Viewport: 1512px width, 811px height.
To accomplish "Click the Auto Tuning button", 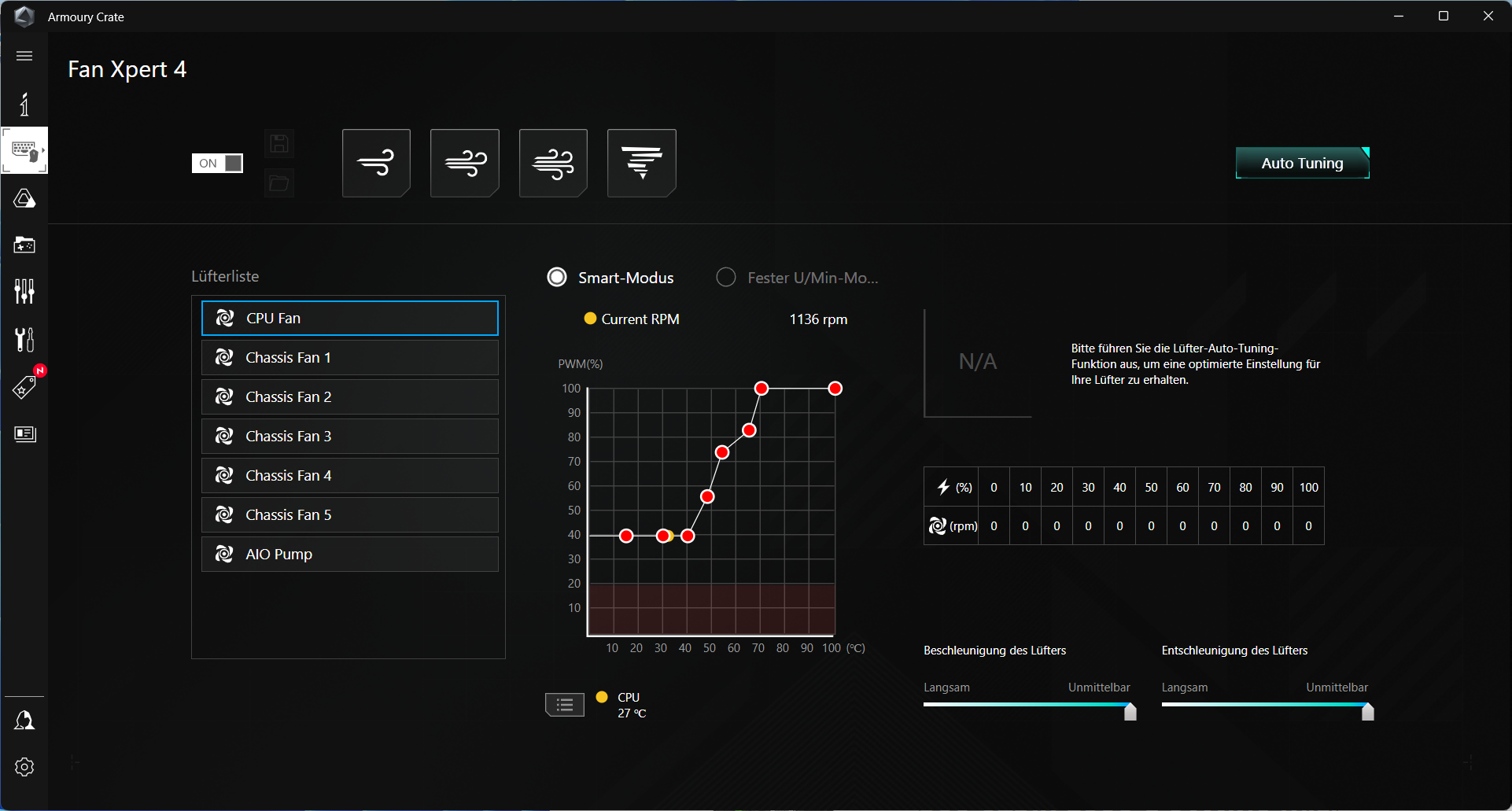I will point(1302,163).
